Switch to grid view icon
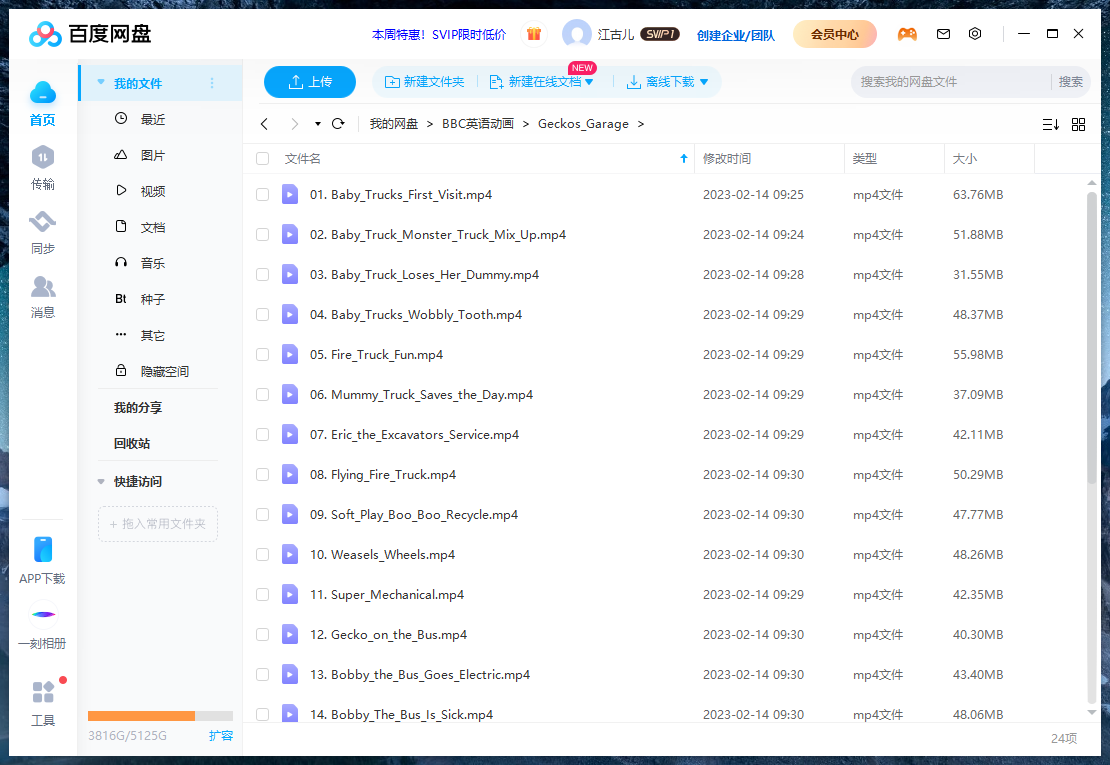The height and width of the screenshot is (765, 1110). [1078, 124]
